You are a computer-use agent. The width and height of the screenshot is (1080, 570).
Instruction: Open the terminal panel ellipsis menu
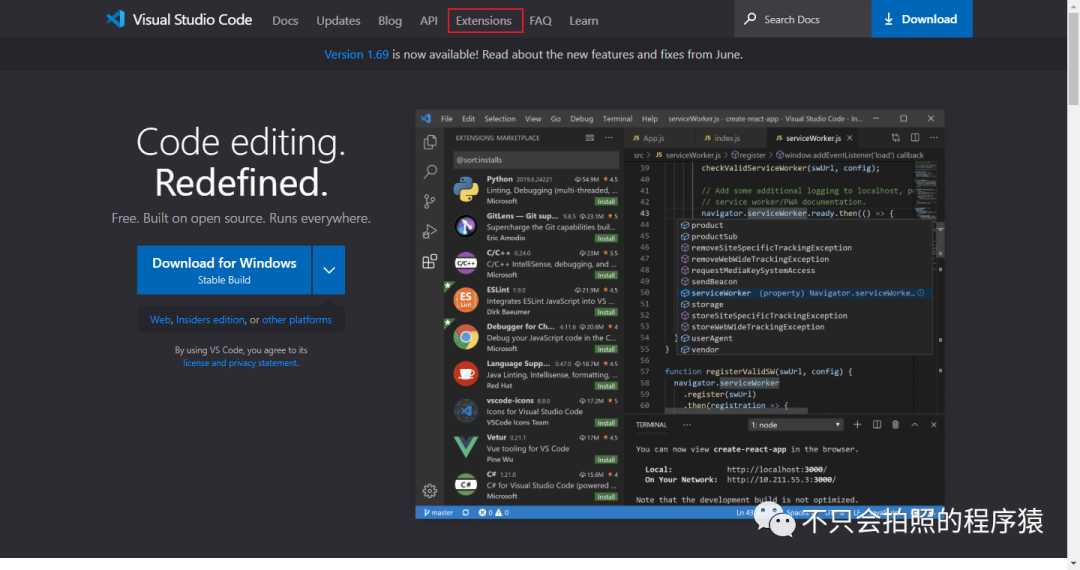(x=687, y=425)
